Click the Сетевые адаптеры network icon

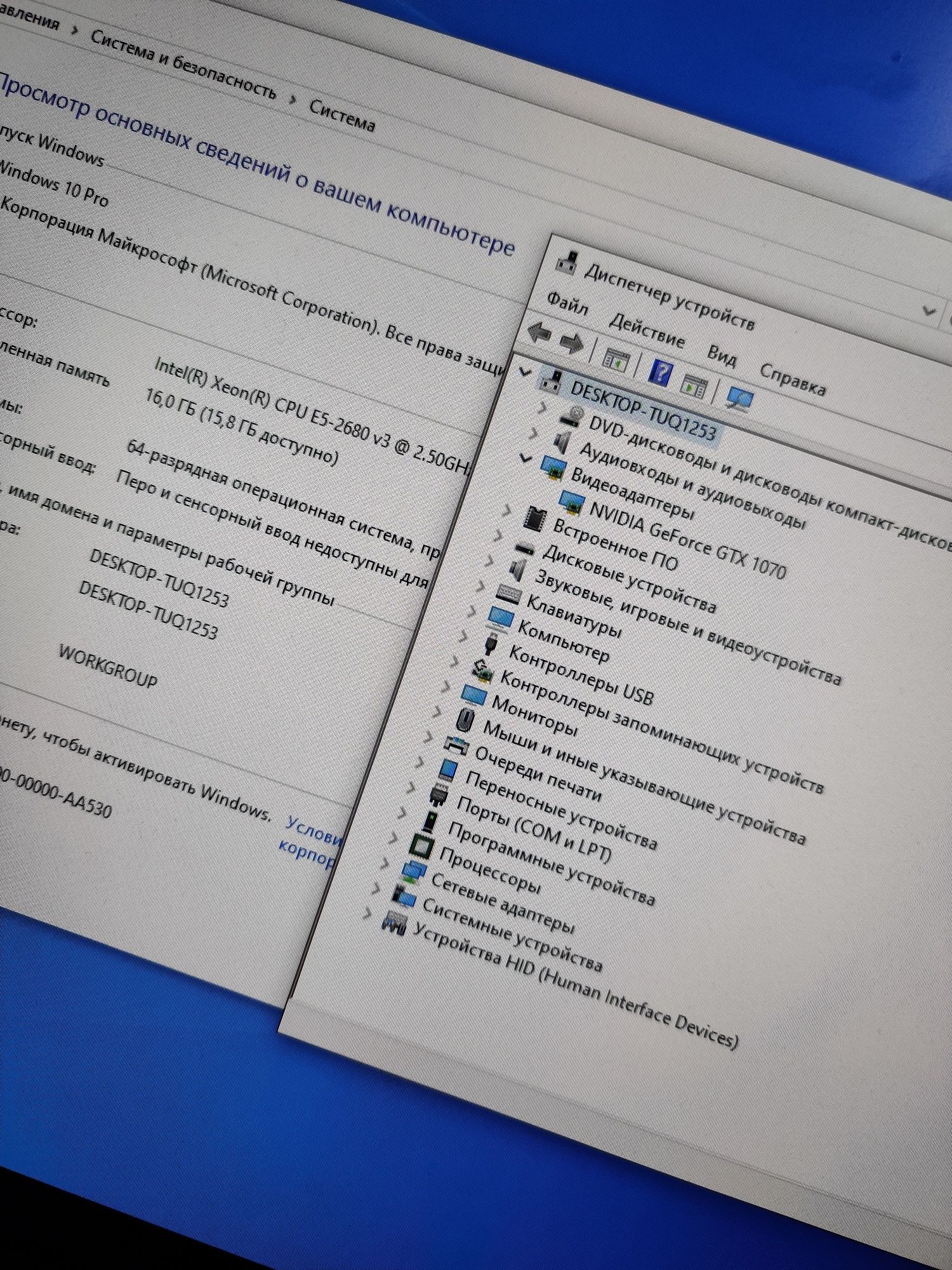point(414,872)
